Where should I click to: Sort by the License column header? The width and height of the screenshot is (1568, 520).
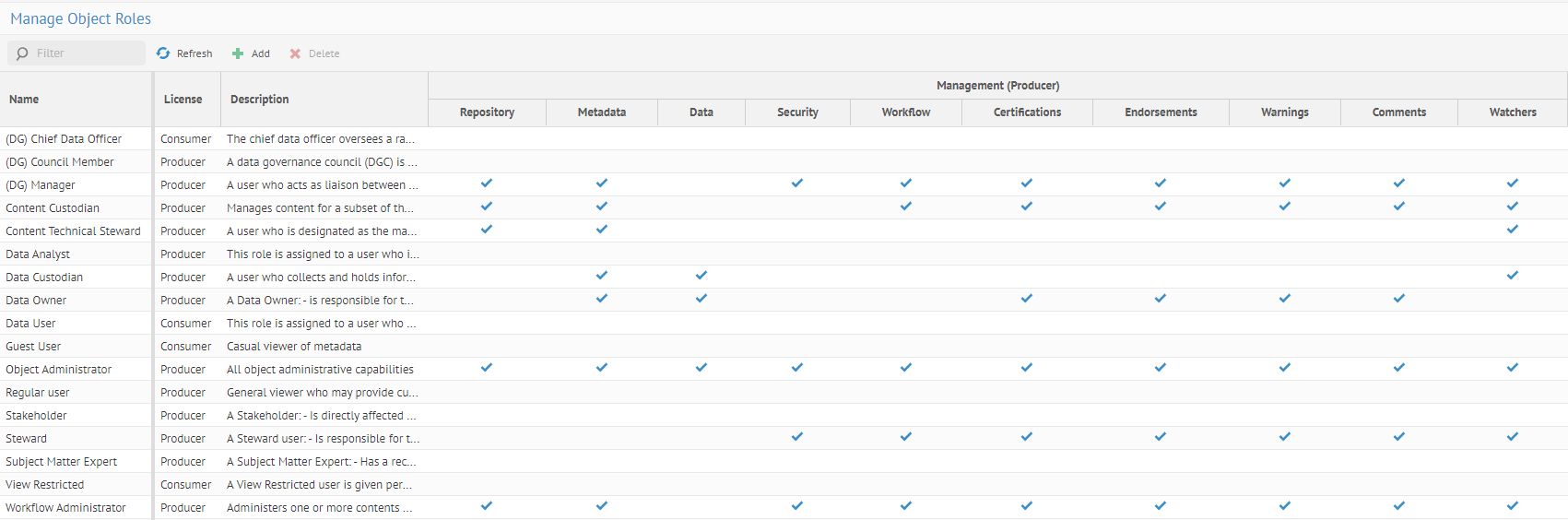[183, 100]
